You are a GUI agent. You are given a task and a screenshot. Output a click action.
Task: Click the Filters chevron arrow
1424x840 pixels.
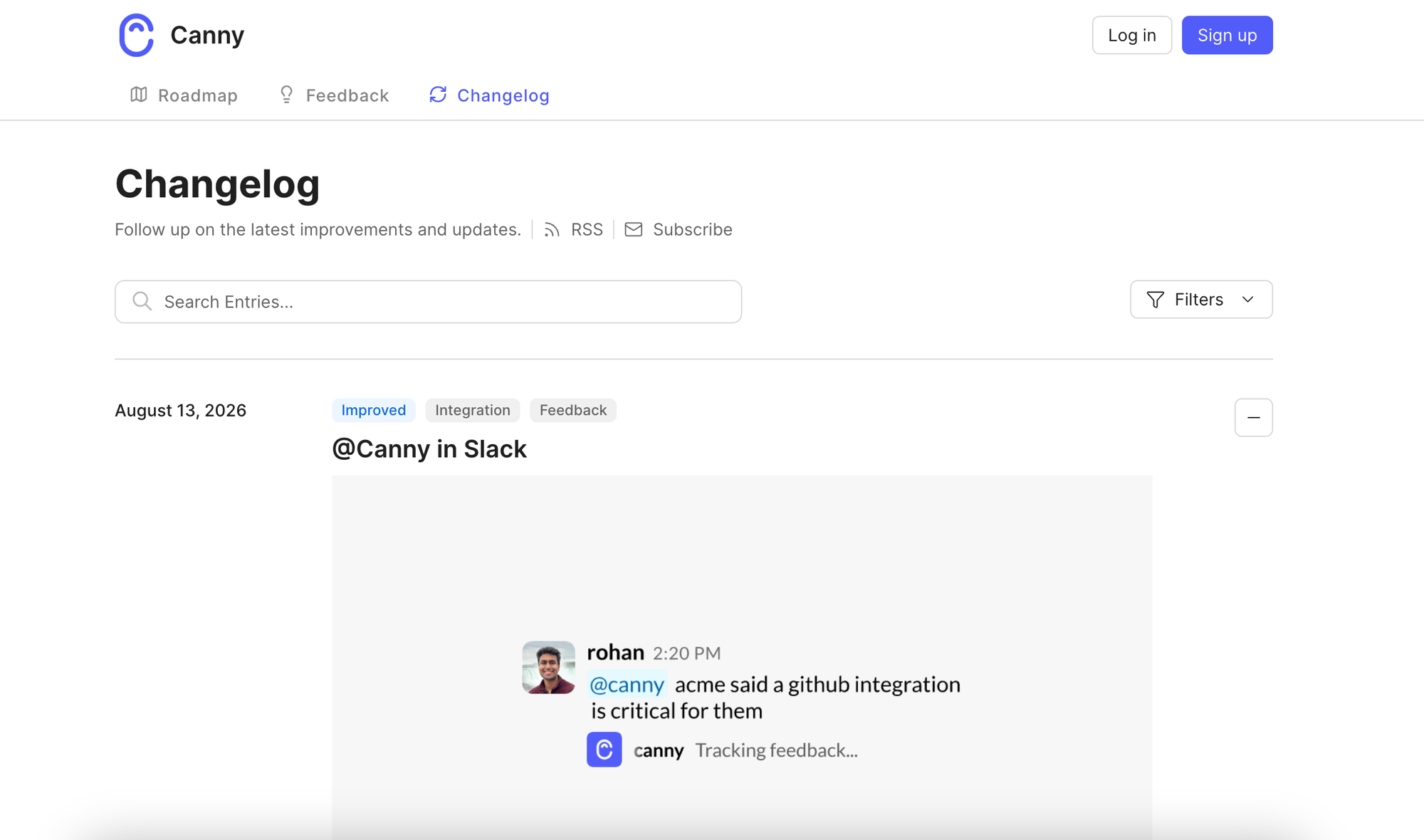click(1247, 300)
